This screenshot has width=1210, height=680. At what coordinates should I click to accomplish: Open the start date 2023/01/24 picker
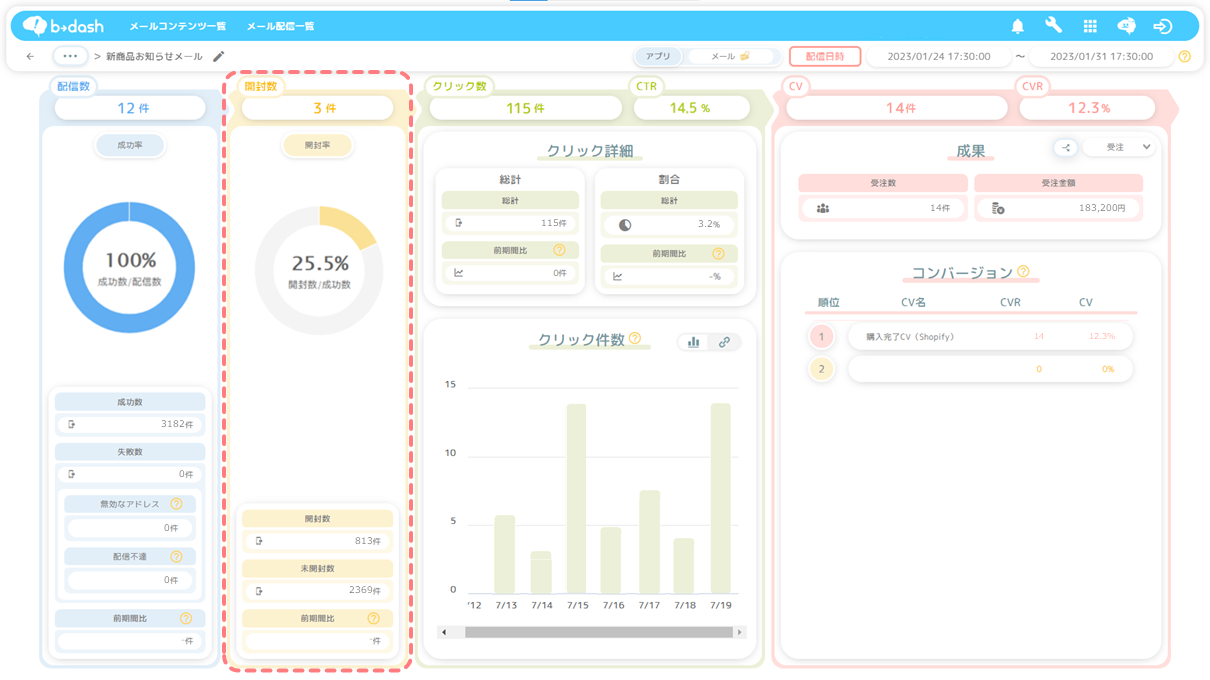938,57
